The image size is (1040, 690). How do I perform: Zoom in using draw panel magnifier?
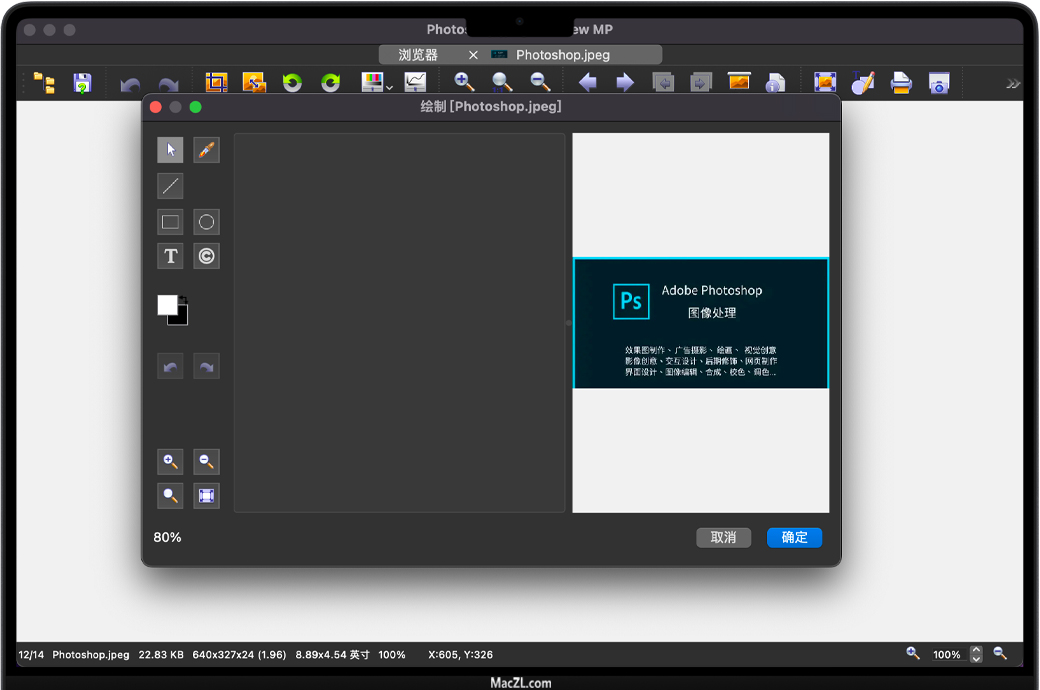[x=170, y=461]
